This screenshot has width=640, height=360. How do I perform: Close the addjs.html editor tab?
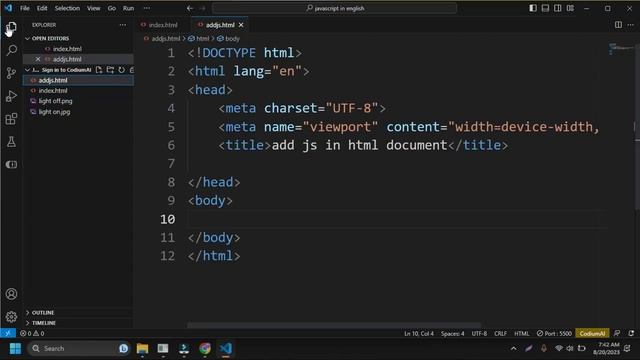click(x=241, y=25)
